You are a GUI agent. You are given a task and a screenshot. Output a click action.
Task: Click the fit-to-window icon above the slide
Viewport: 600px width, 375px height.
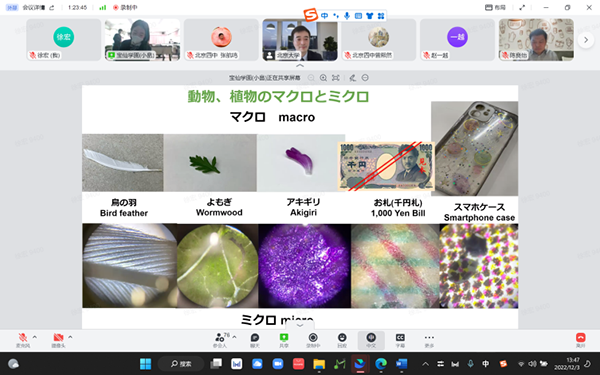[336, 78]
